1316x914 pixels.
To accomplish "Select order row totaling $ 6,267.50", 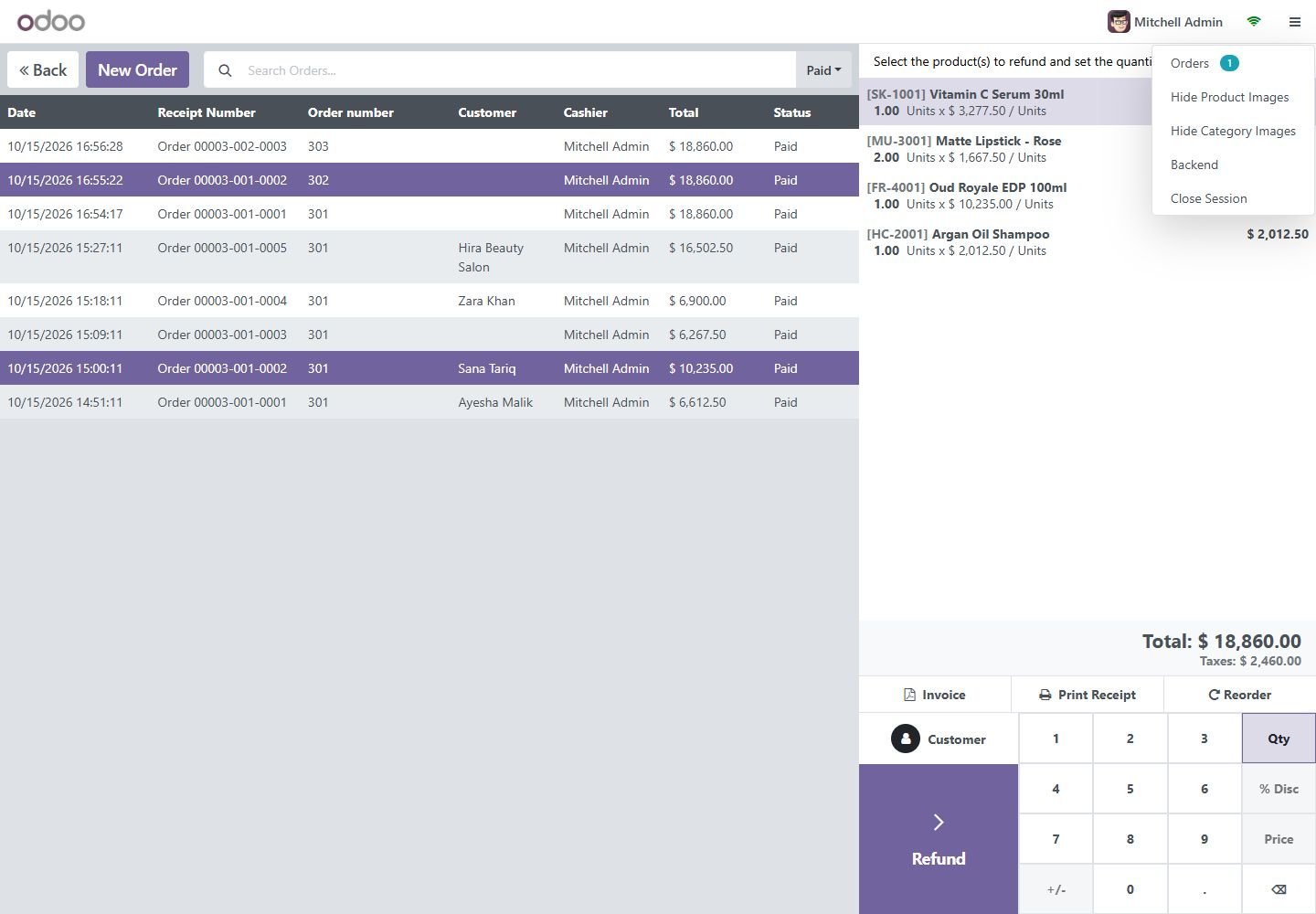I will tap(430, 335).
